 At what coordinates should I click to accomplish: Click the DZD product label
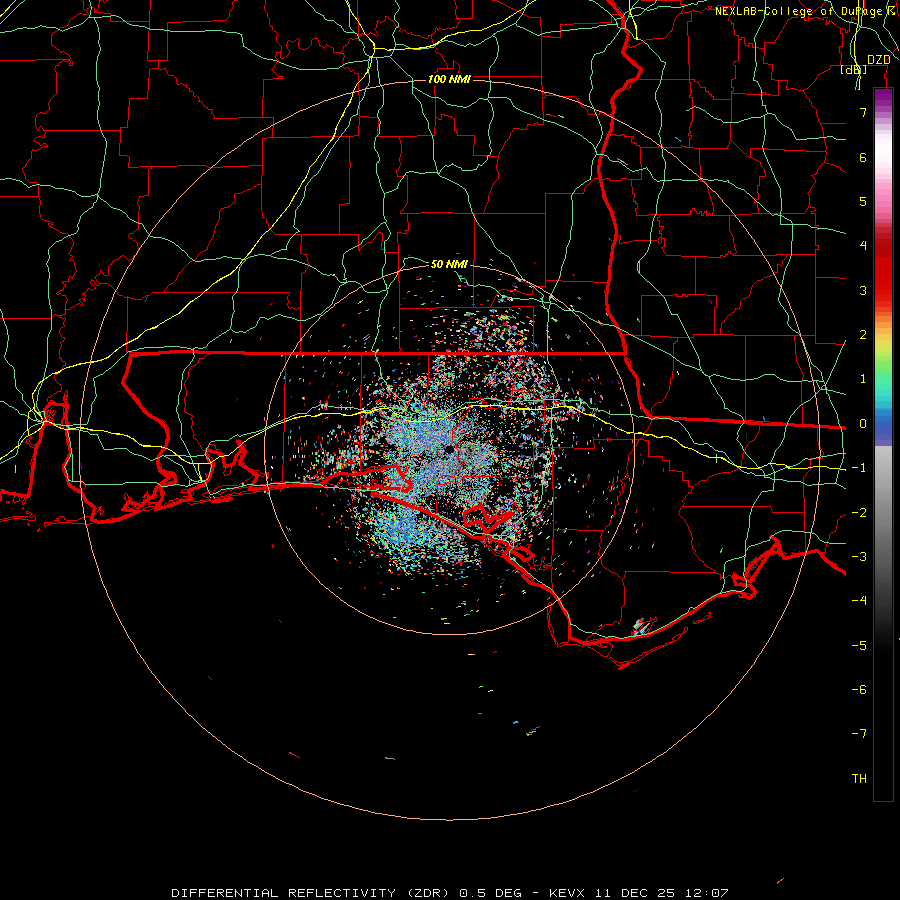[x=878, y=60]
